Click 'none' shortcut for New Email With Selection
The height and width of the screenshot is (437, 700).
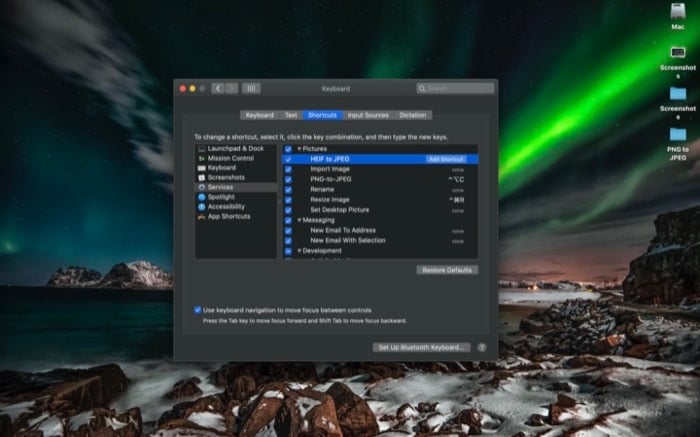point(458,241)
